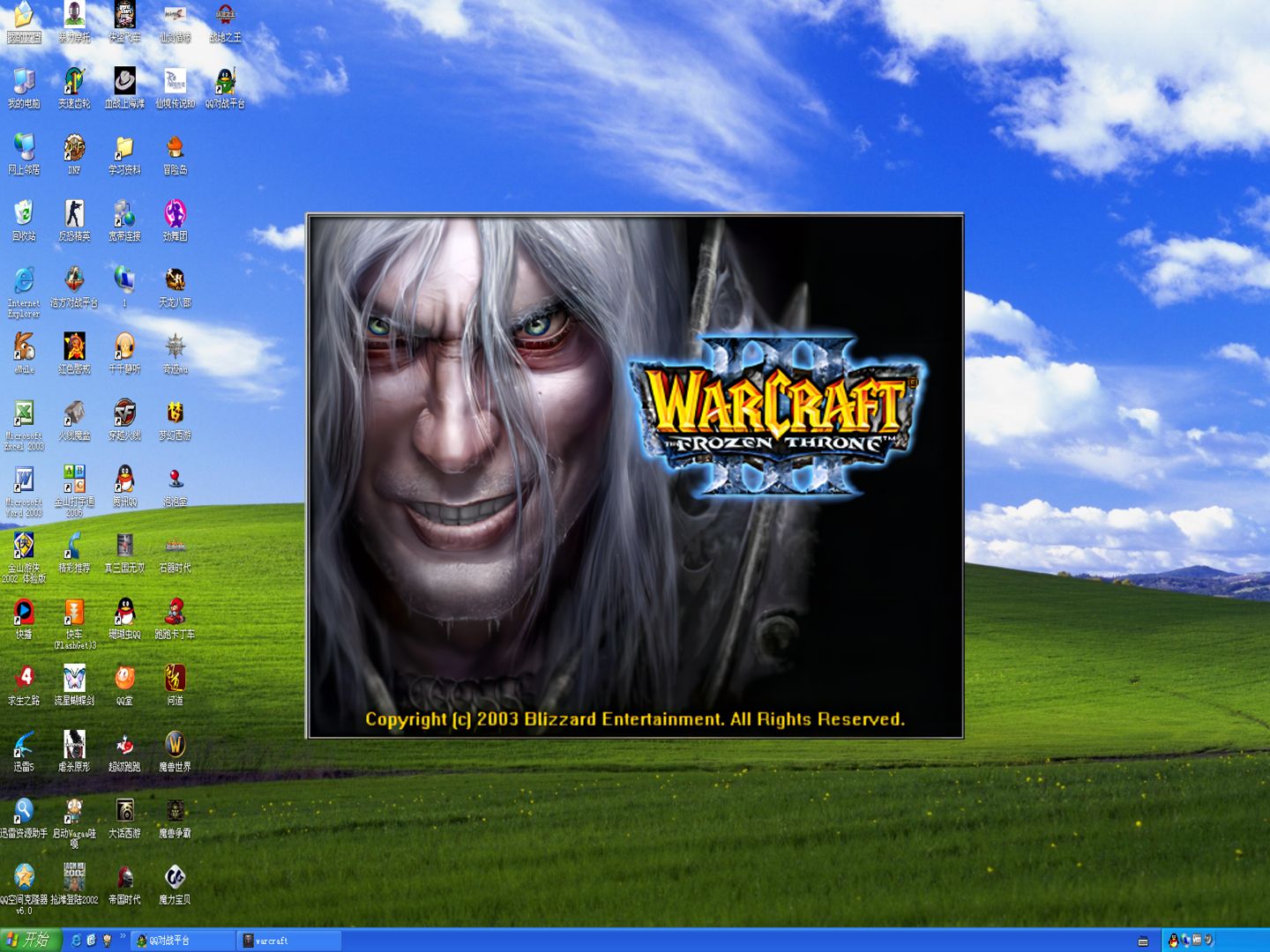Launch 珊瑚虫QQ penguin icon

(x=124, y=612)
